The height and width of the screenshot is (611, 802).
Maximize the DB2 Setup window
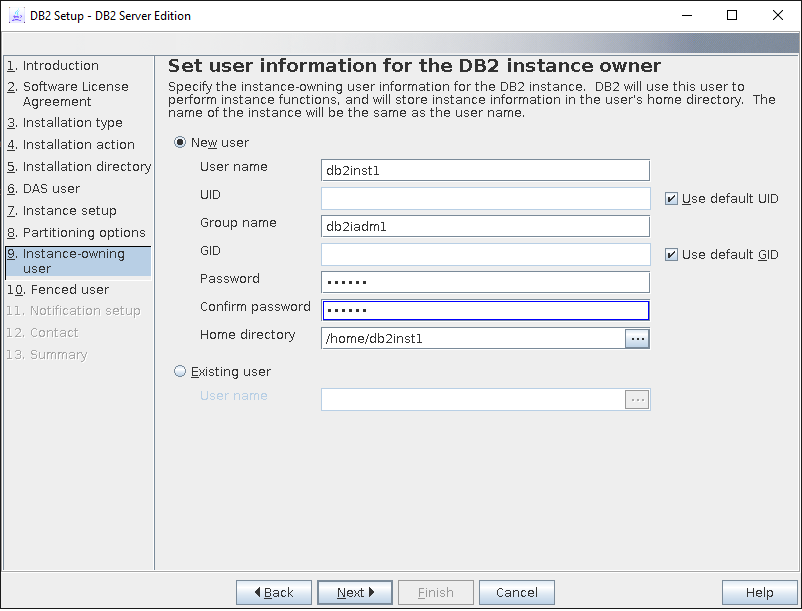[731, 16]
